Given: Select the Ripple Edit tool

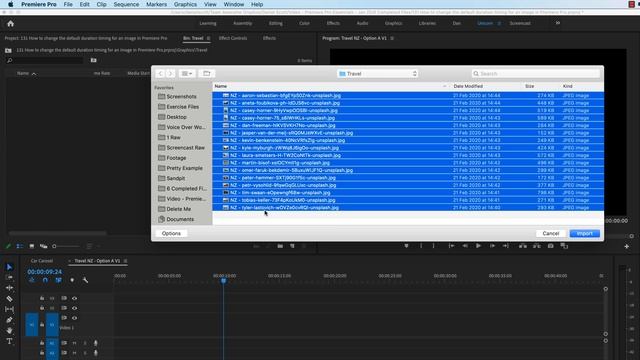Looking at the screenshot, I should coord(9,288).
